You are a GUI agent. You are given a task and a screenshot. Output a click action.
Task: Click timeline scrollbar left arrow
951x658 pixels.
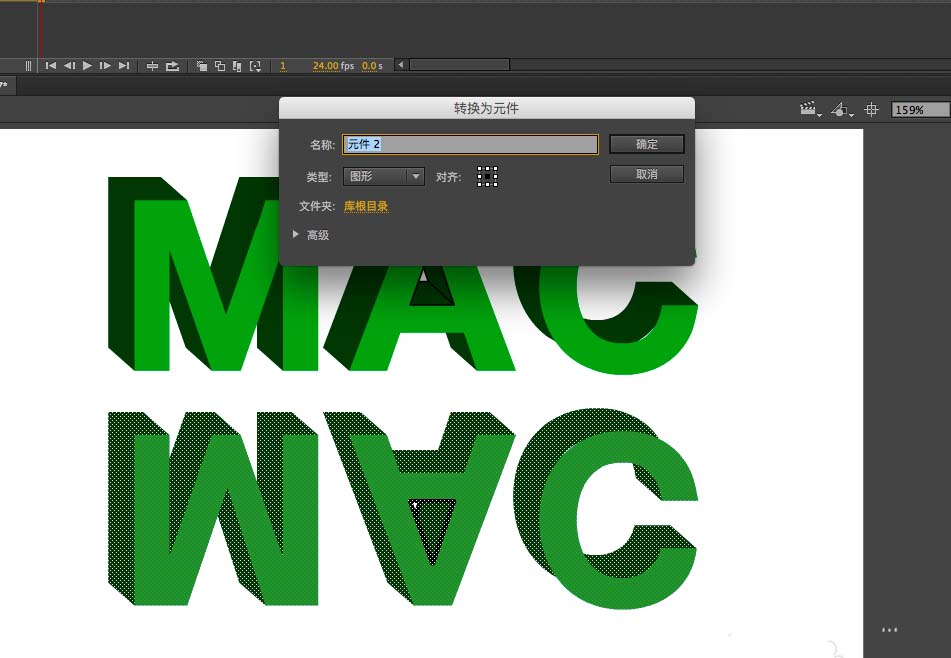(400, 64)
